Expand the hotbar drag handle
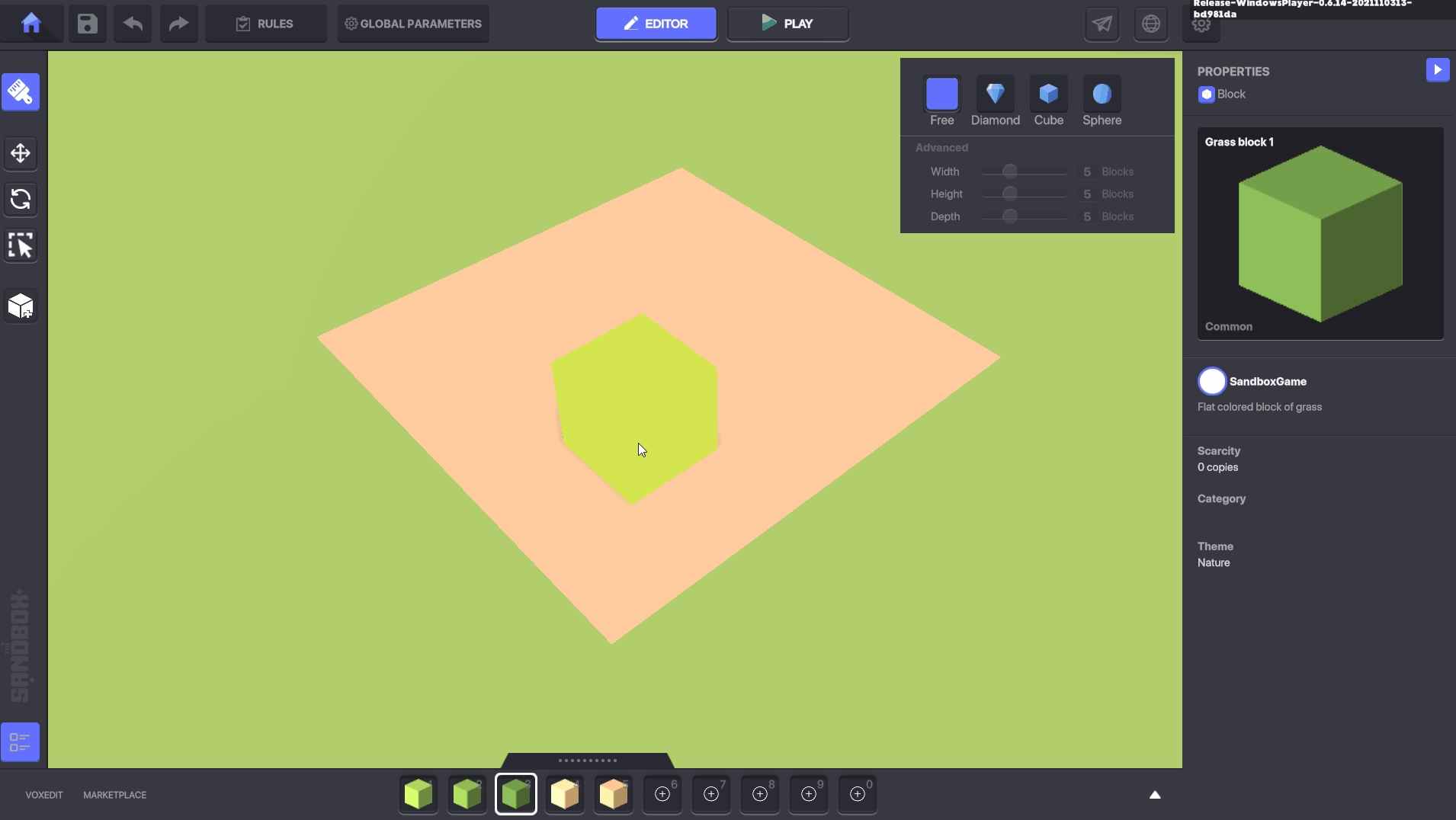The width and height of the screenshot is (1456, 820). click(587, 761)
